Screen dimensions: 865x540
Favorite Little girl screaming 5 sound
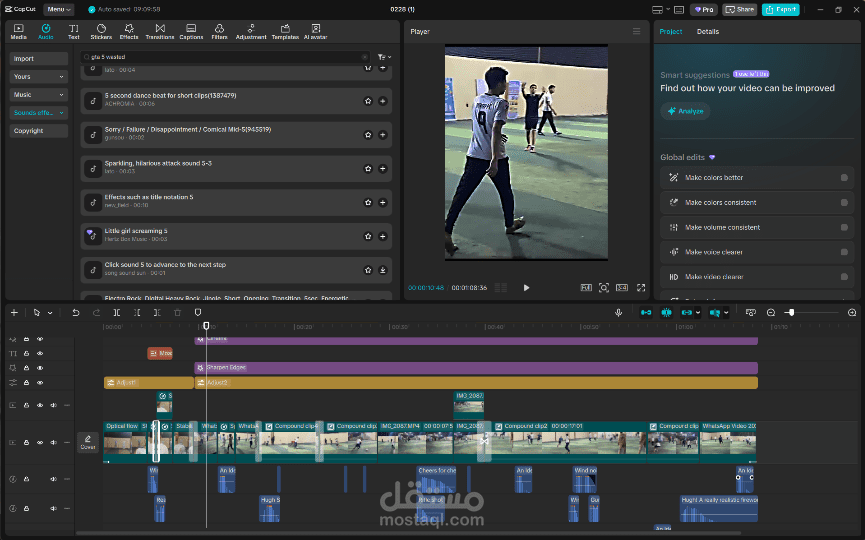(368, 237)
